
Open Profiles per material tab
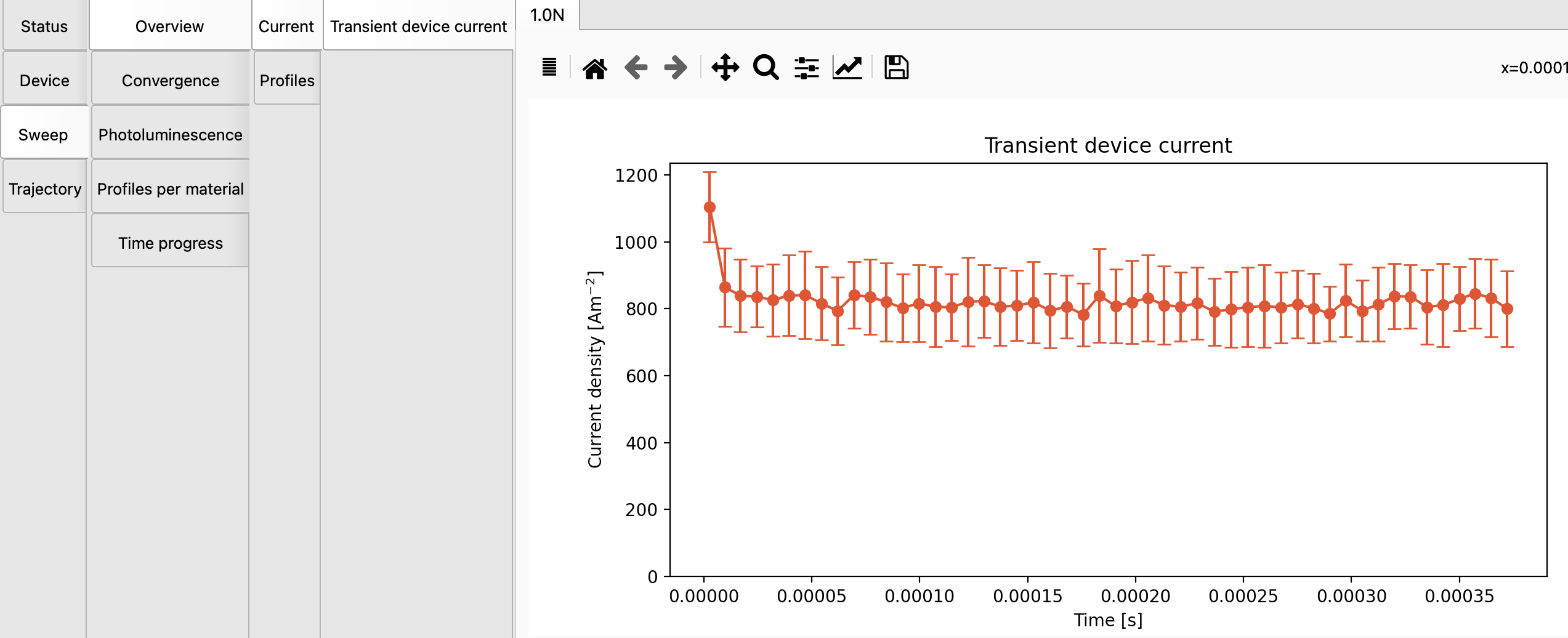click(x=171, y=189)
